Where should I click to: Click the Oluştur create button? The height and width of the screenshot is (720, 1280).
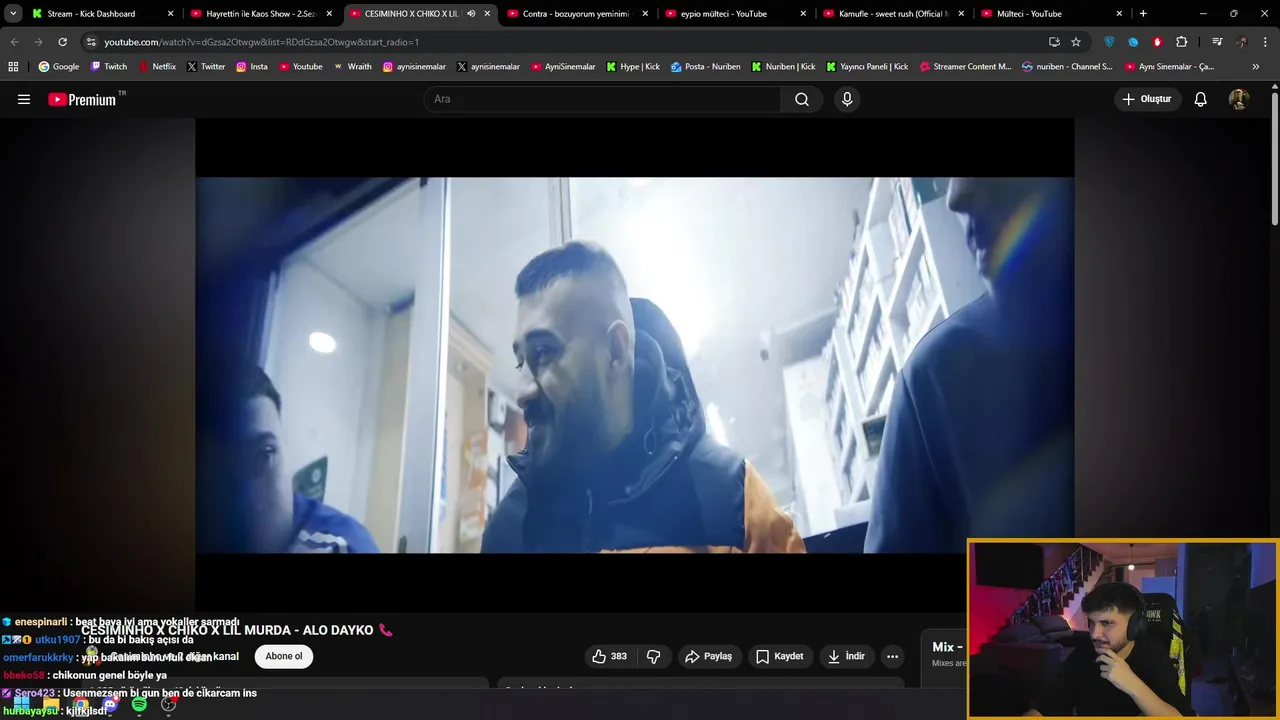pos(1146,99)
